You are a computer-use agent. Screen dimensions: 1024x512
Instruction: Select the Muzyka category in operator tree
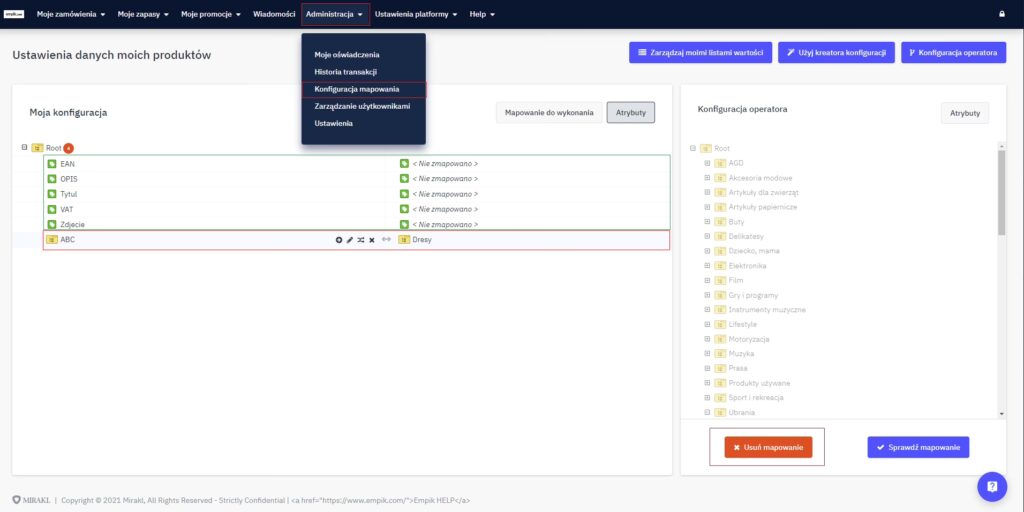click(x=741, y=354)
